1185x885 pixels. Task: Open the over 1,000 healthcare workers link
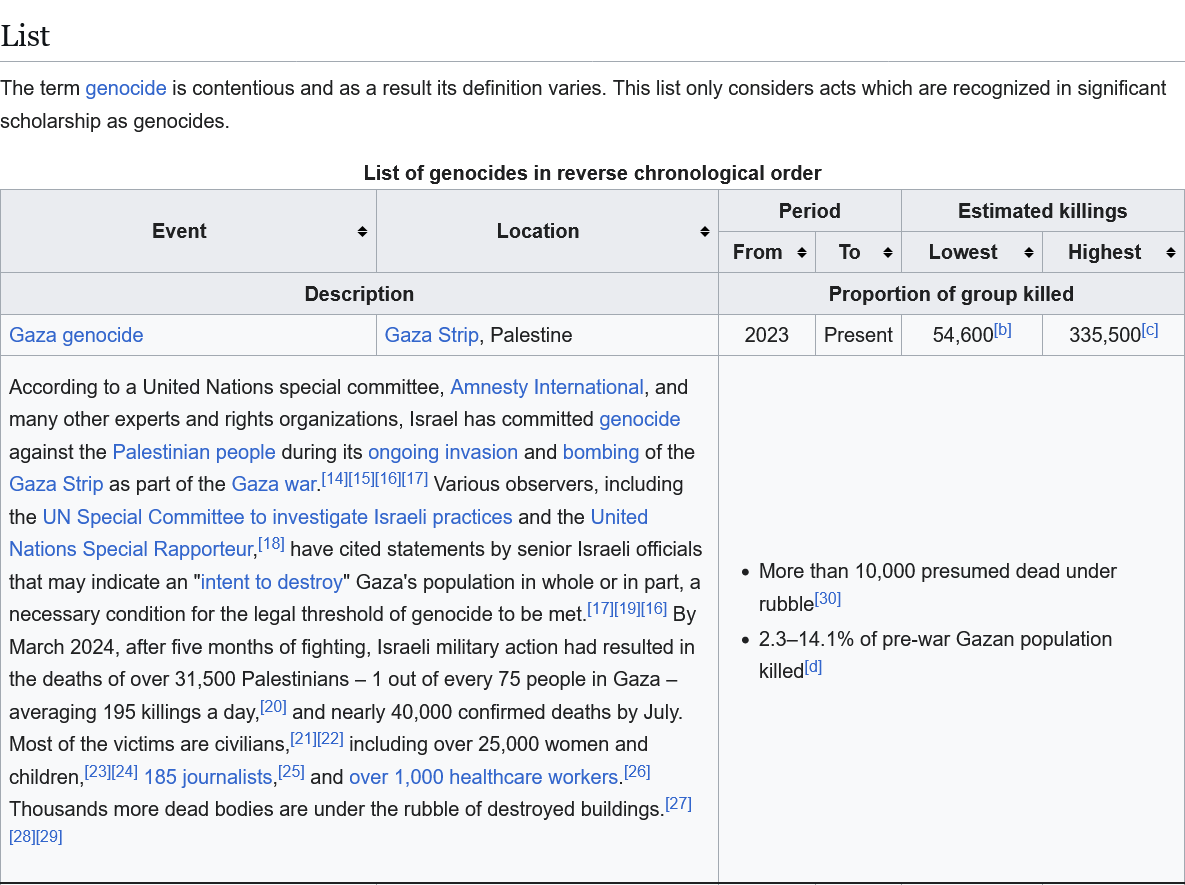[484, 777]
